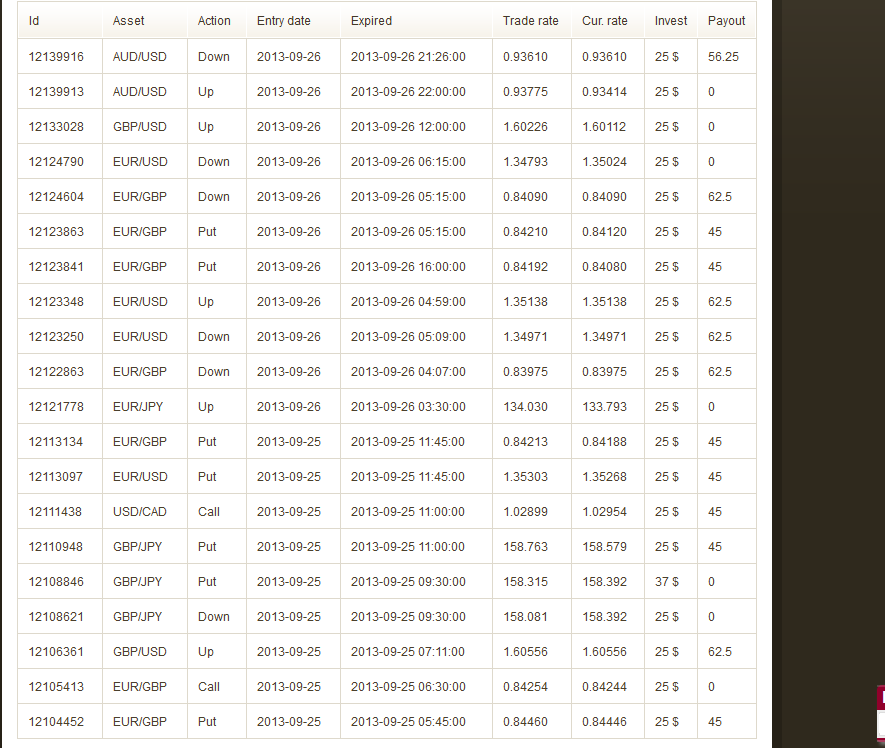Click expiry 2013-09-26 12:00:00
Screen dimensions: 885x748
[408, 126]
